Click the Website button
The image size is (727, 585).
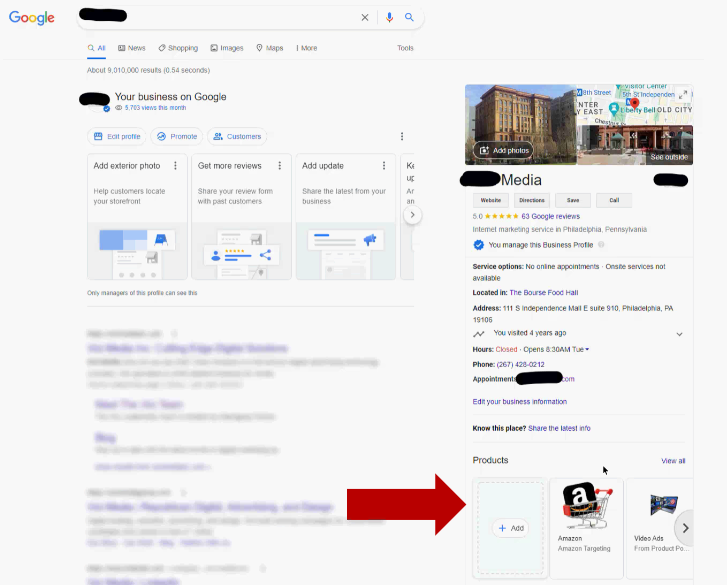point(491,200)
